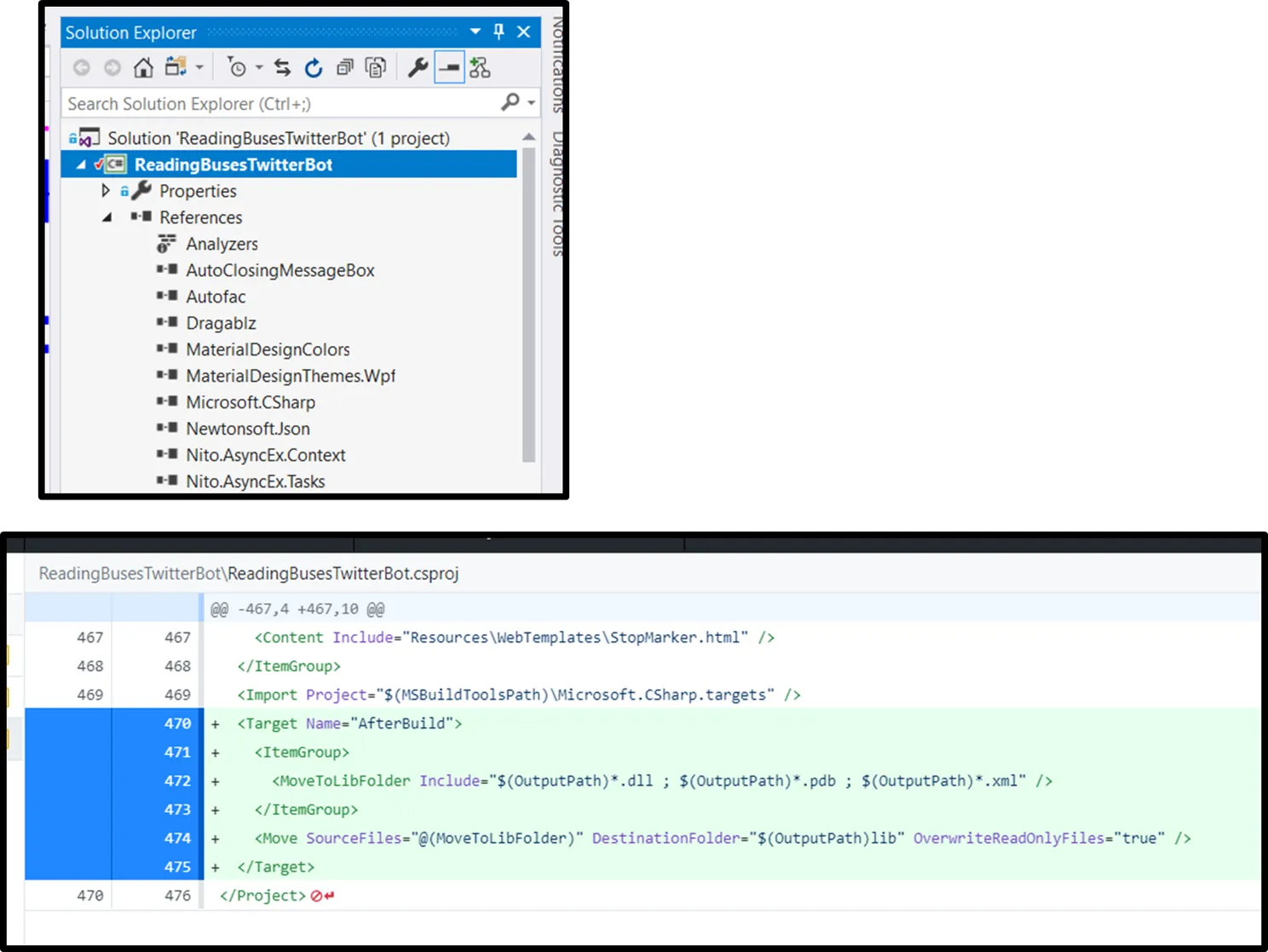Click the Target Name="AfterBuild" added line
The width and height of the screenshot is (1268, 952).
click(x=349, y=724)
